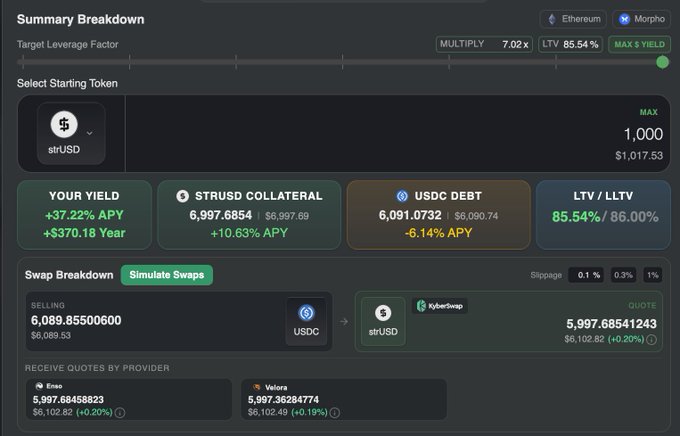Click the Morpho logo icon
Screen dimensions: 680x436
pyautogui.click(x=624, y=19)
